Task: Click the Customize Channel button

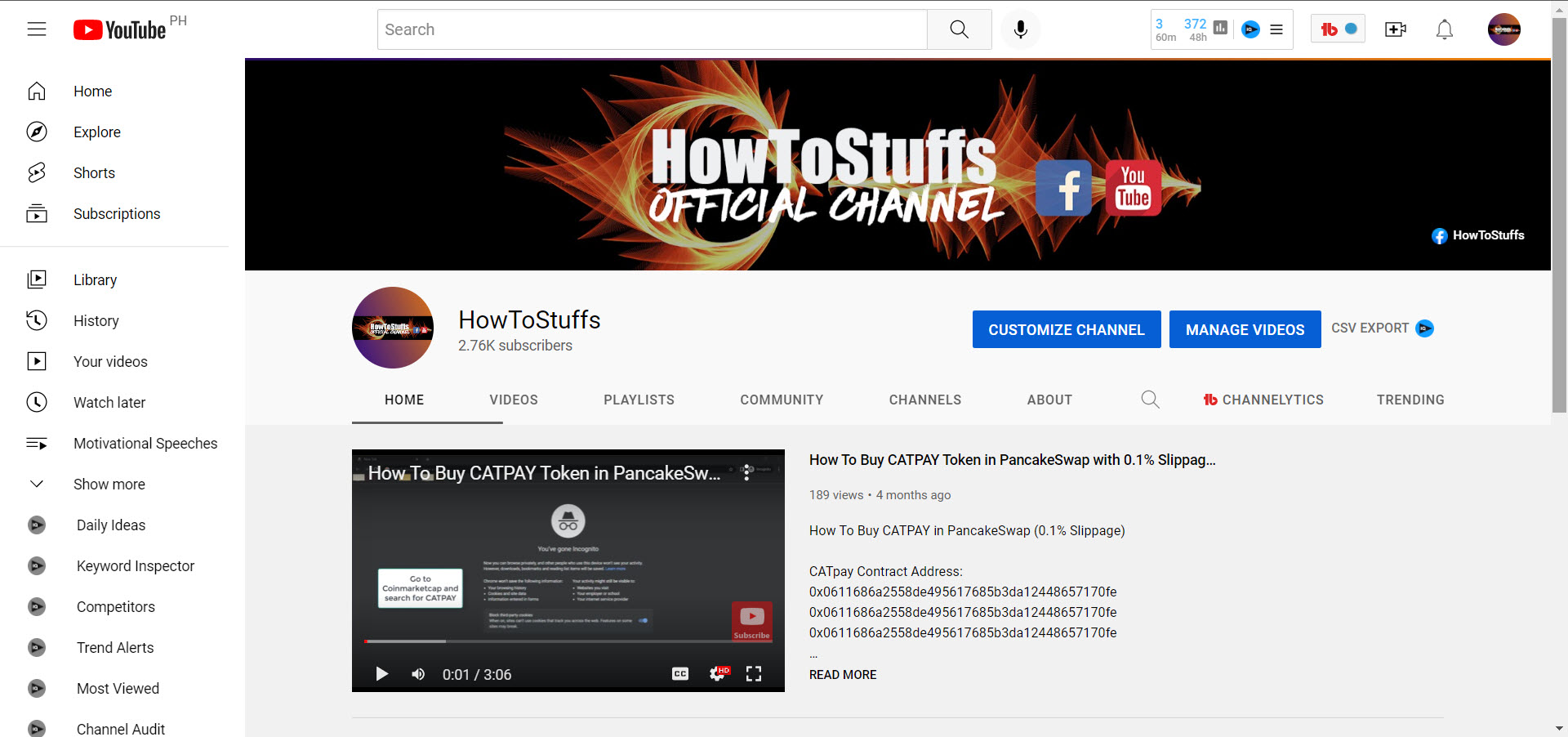Action: tap(1067, 329)
